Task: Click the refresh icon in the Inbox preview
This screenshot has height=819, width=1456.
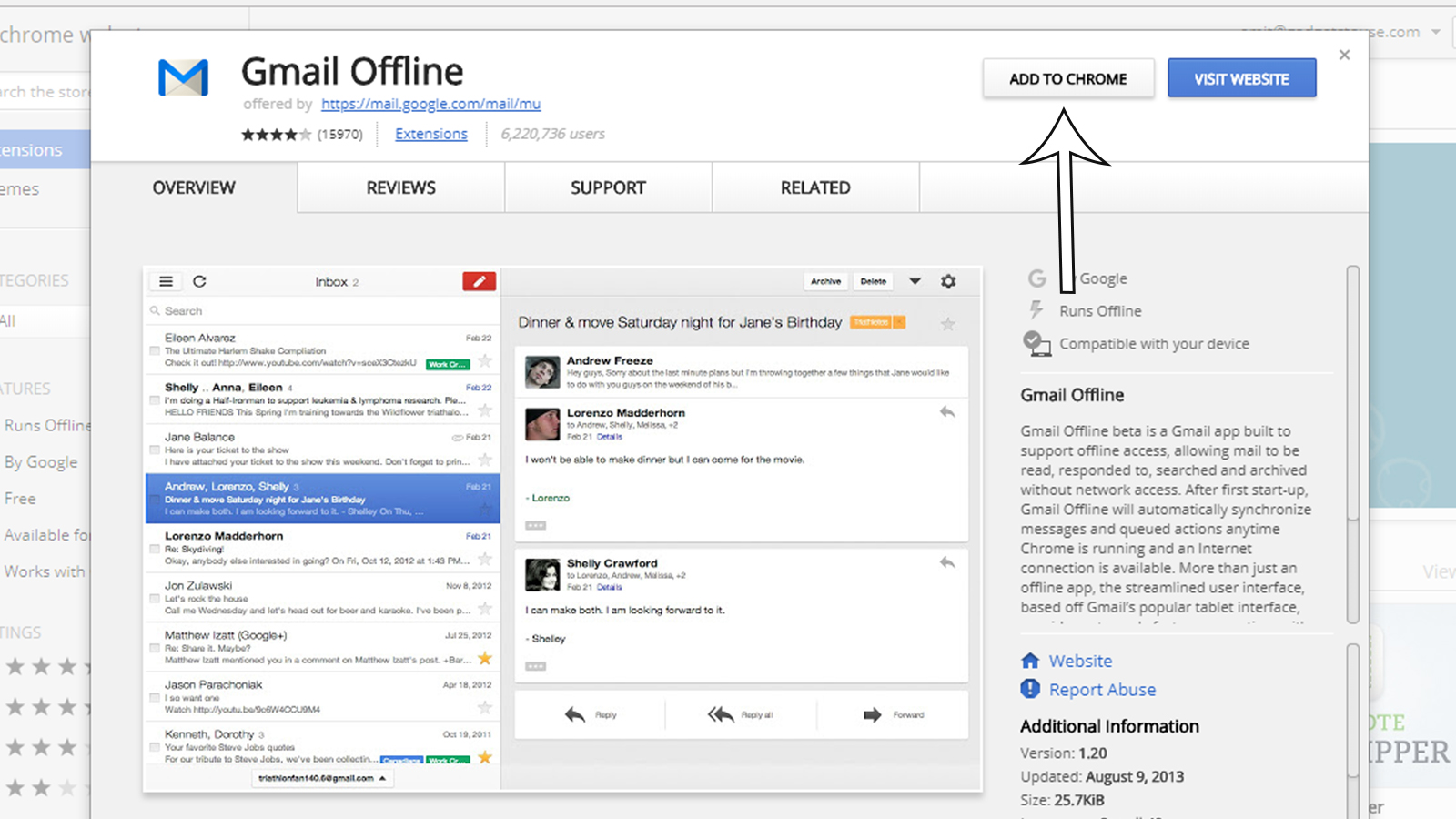Action: click(199, 281)
